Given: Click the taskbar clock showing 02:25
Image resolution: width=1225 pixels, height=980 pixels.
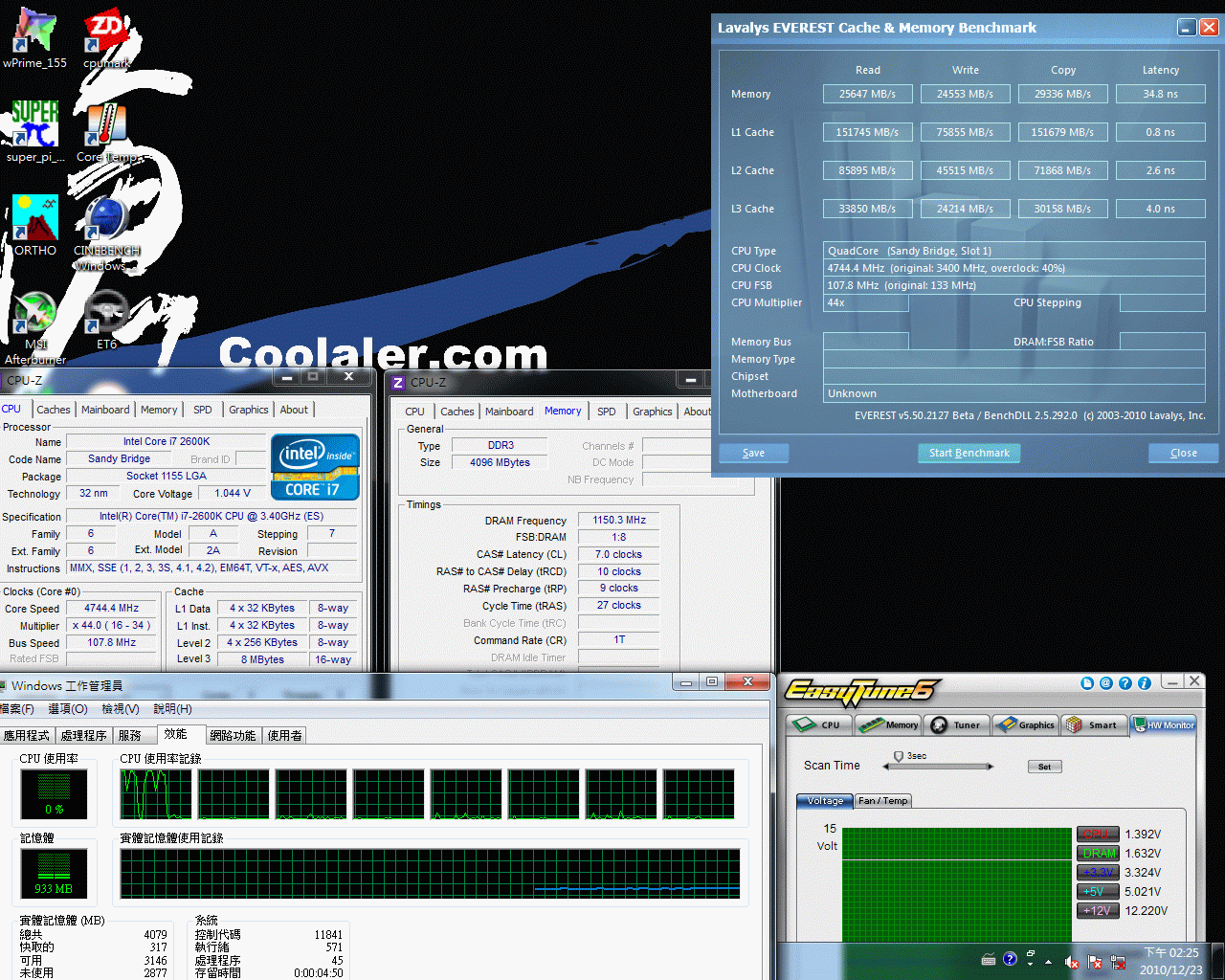Looking at the screenshot, I should (1171, 961).
